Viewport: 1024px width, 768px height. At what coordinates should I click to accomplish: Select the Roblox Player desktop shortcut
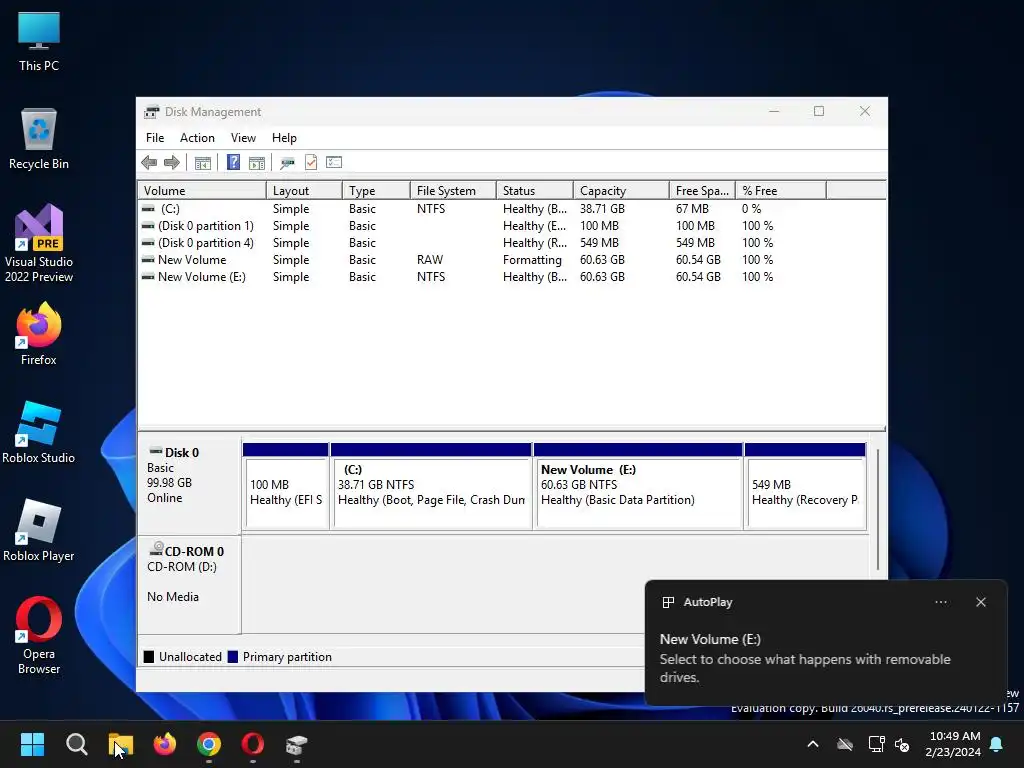point(39,530)
